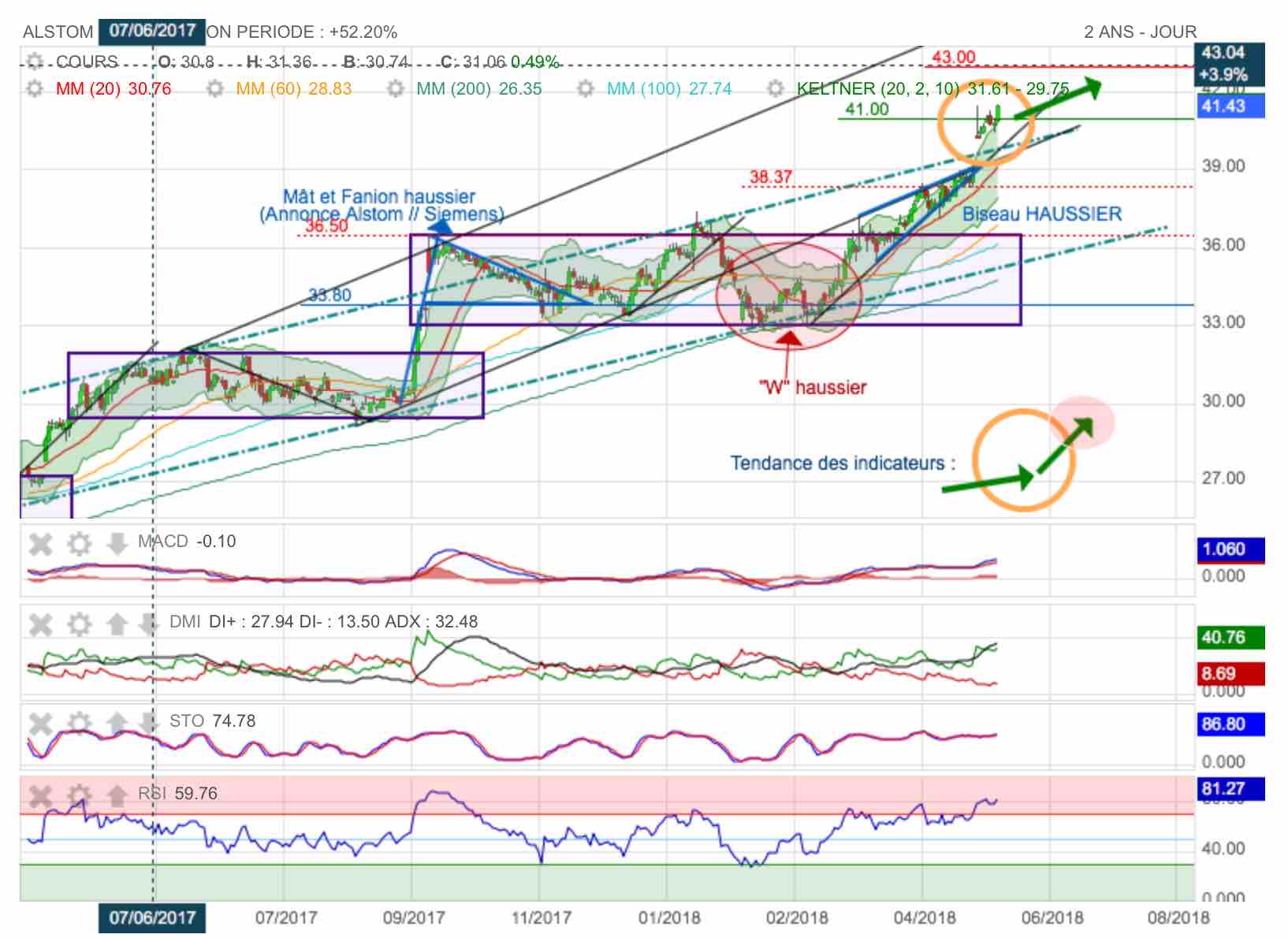Open MACD indicator settings gear
Screen dimensions: 1288x938
coord(79,544)
